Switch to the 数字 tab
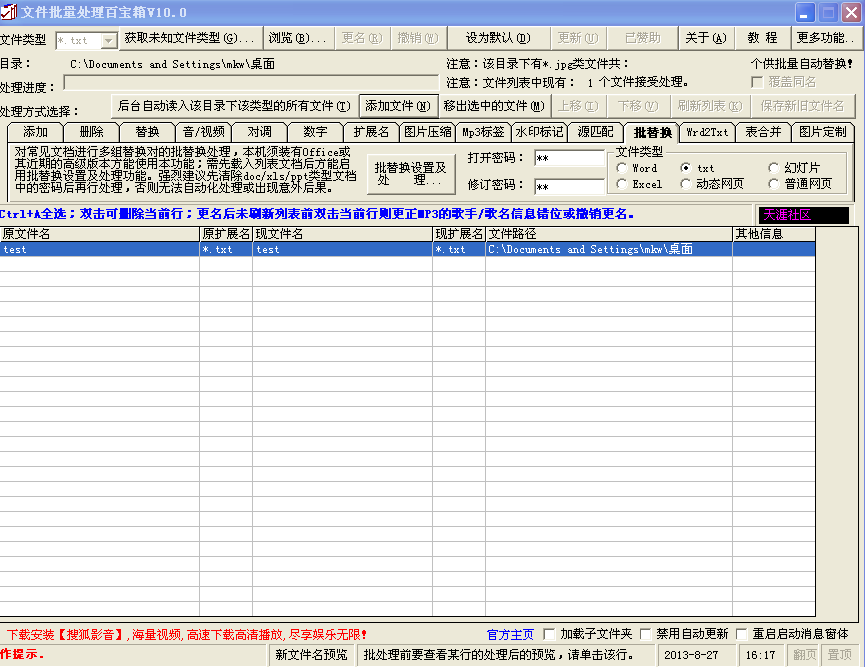The image size is (865, 667). (316, 132)
